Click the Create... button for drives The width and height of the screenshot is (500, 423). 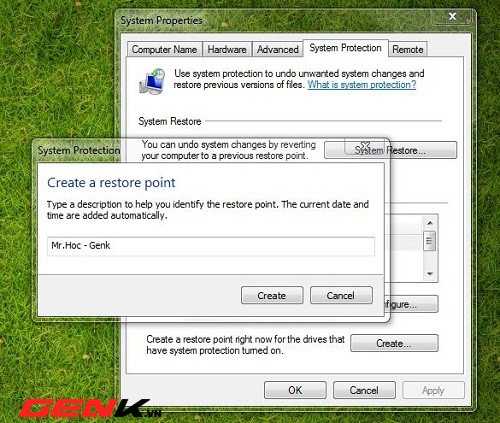(394, 343)
